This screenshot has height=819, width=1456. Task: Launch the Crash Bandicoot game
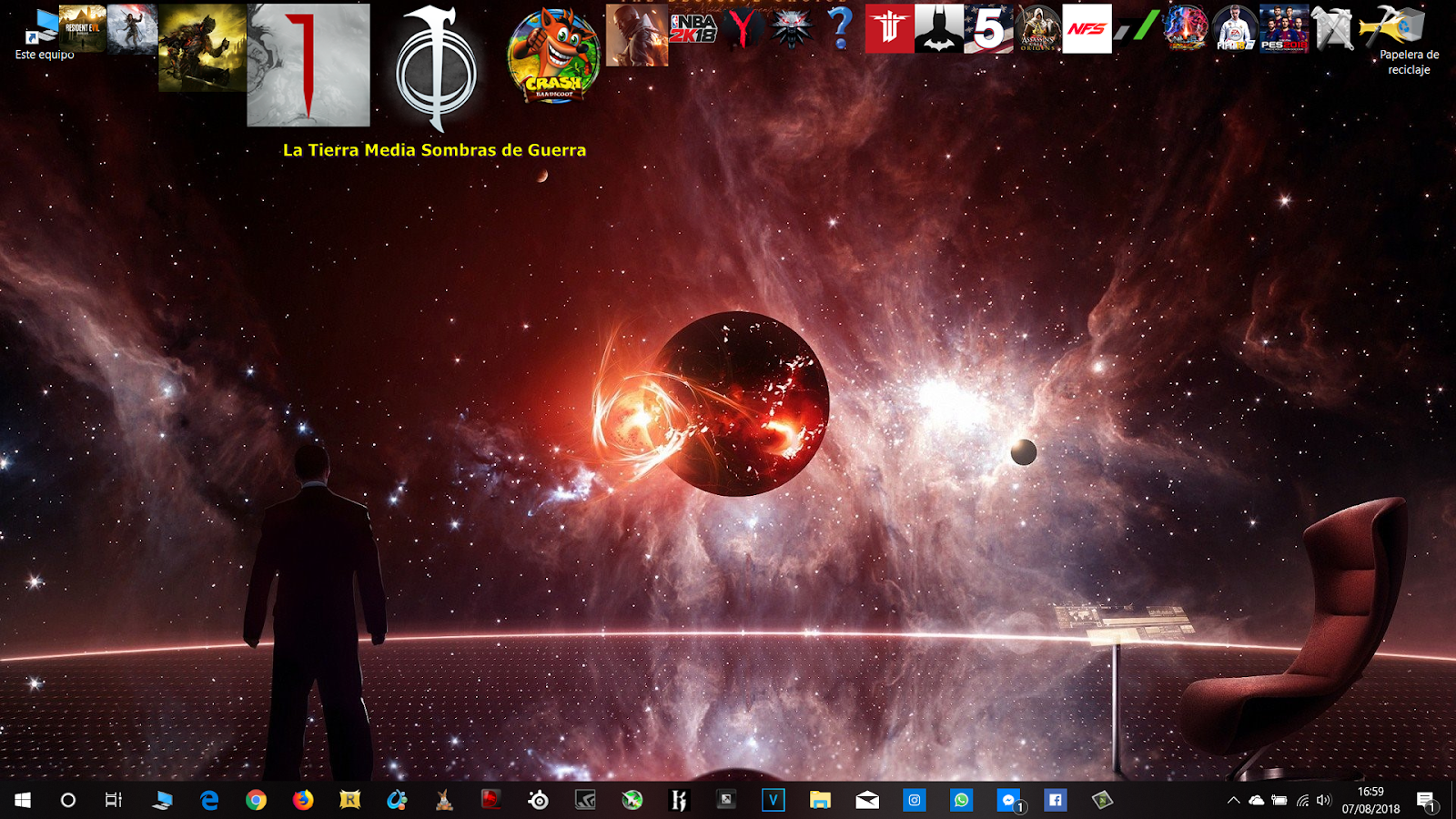click(553, 56)
